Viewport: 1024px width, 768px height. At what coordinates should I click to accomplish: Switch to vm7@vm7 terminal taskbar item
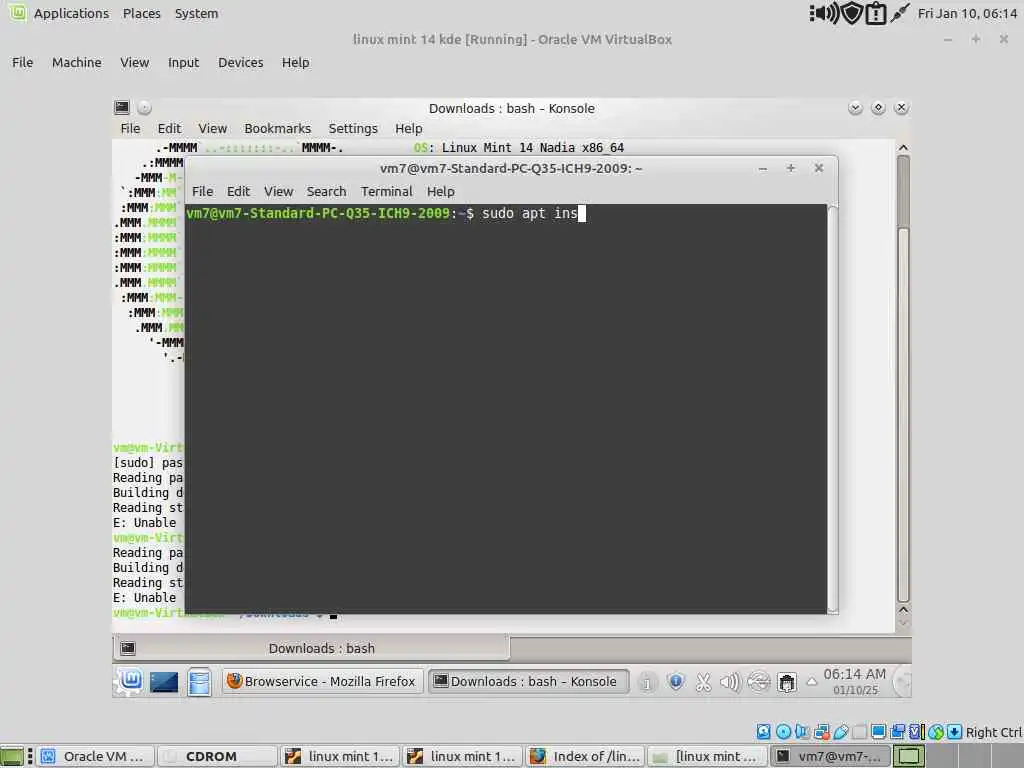point(829,756)
